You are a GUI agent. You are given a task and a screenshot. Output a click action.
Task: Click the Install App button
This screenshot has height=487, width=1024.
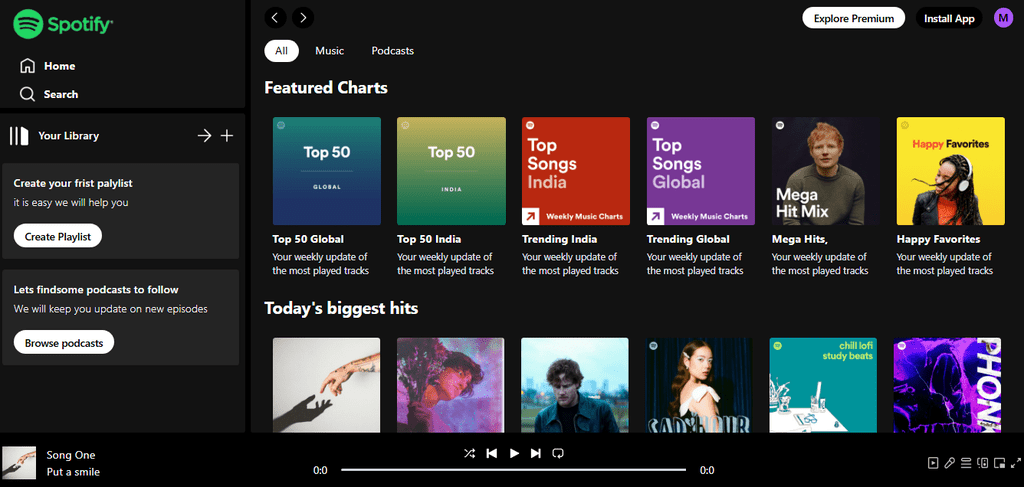click(949, 18)
